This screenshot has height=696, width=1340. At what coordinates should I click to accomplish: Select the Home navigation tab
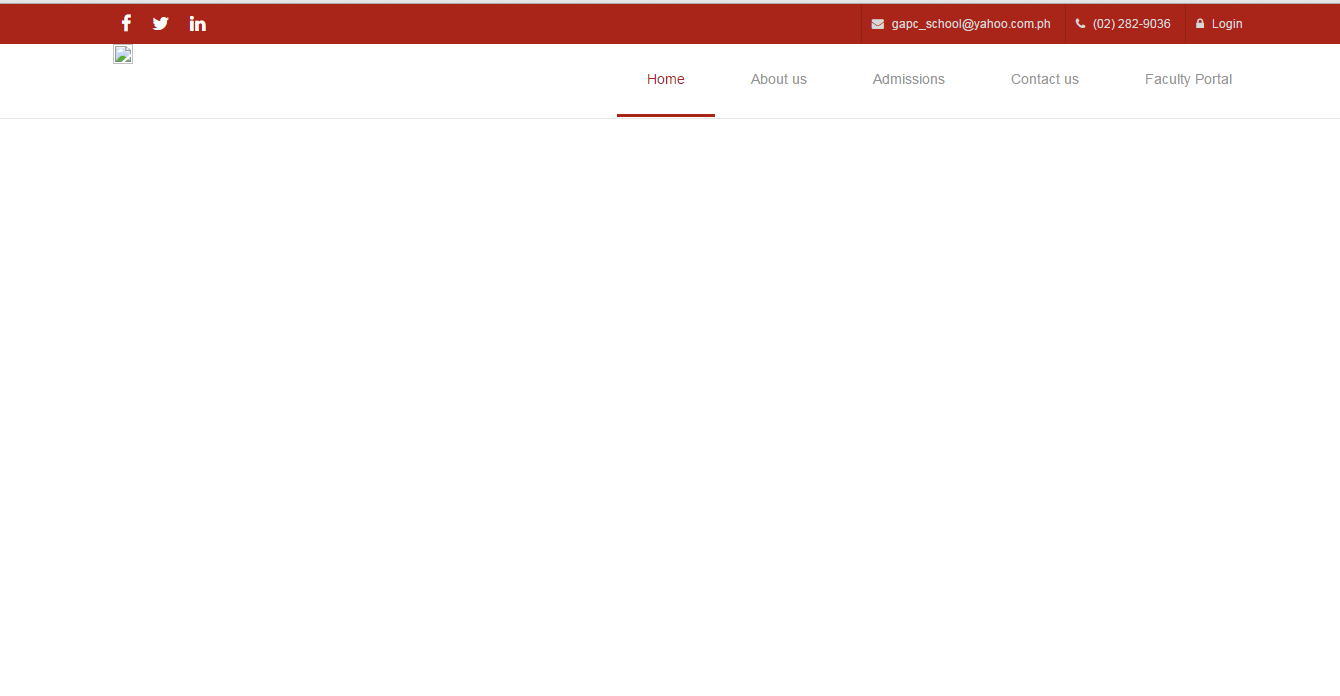click(665, 79)
